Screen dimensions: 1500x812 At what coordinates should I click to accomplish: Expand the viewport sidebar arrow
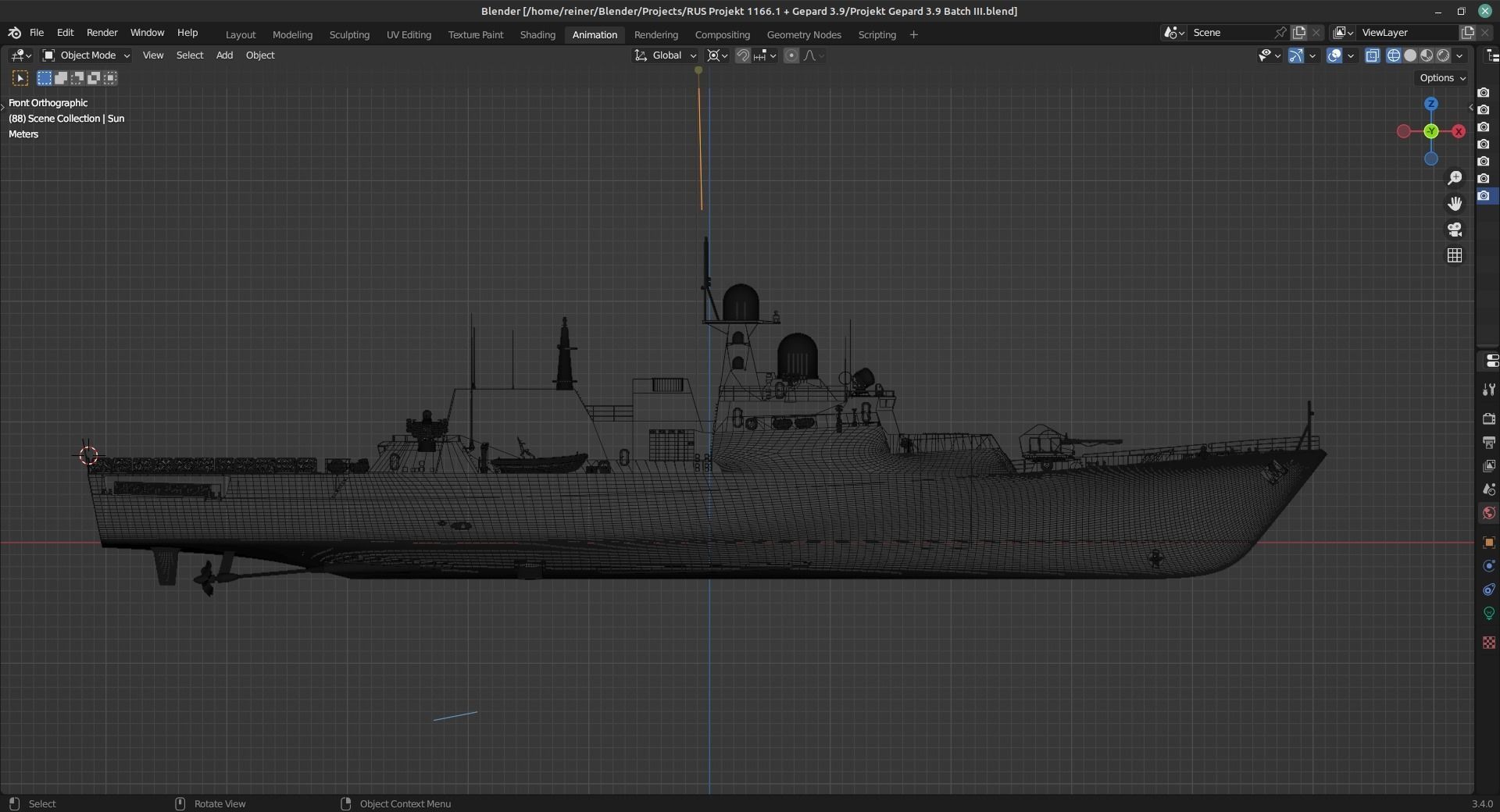1471,108
